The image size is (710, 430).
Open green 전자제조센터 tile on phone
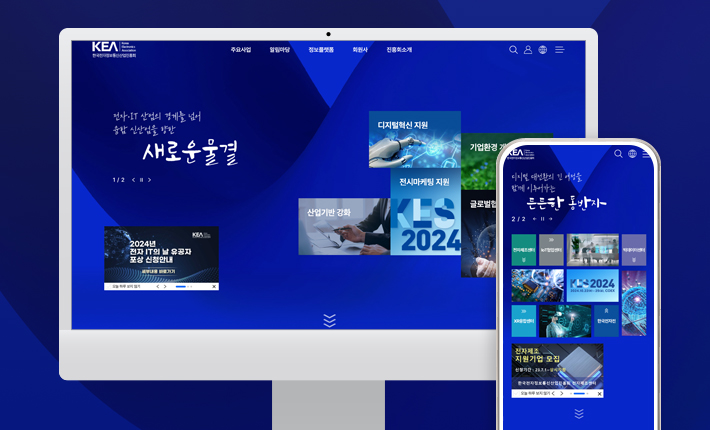524,250
